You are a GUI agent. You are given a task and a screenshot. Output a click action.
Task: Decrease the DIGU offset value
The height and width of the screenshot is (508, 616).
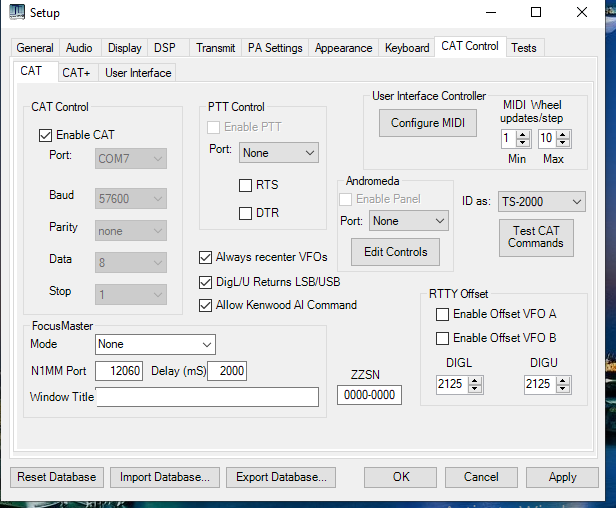coord(563,389)
